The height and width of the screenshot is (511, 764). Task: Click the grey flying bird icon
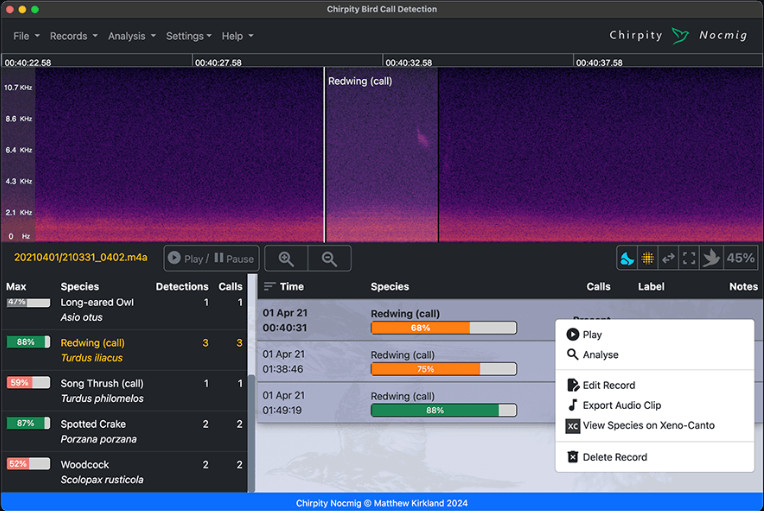tap(710, 258)
